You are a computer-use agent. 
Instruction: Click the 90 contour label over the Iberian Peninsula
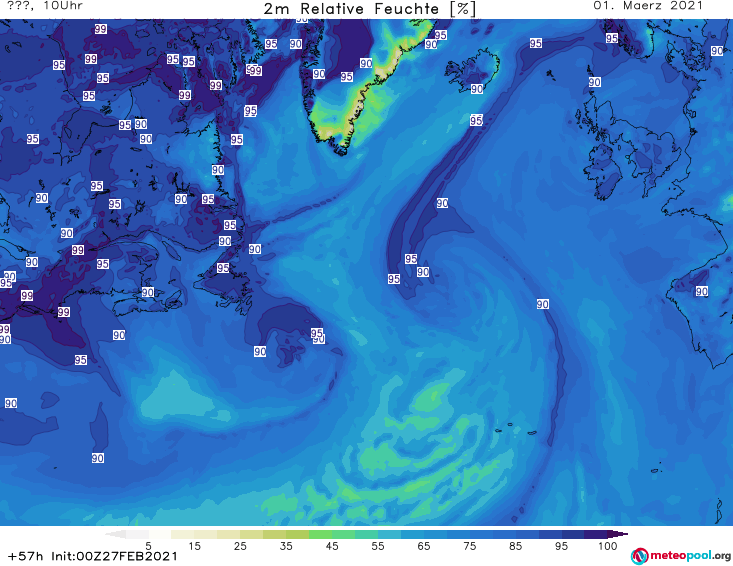[702, 291]
